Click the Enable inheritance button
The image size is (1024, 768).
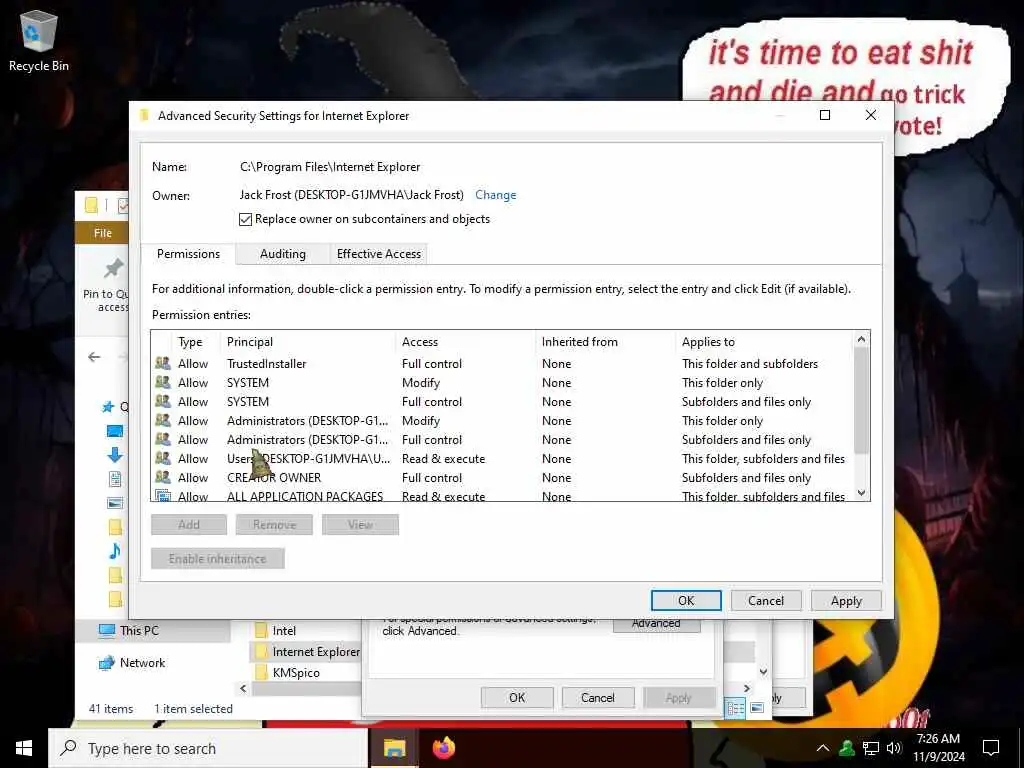217,558
